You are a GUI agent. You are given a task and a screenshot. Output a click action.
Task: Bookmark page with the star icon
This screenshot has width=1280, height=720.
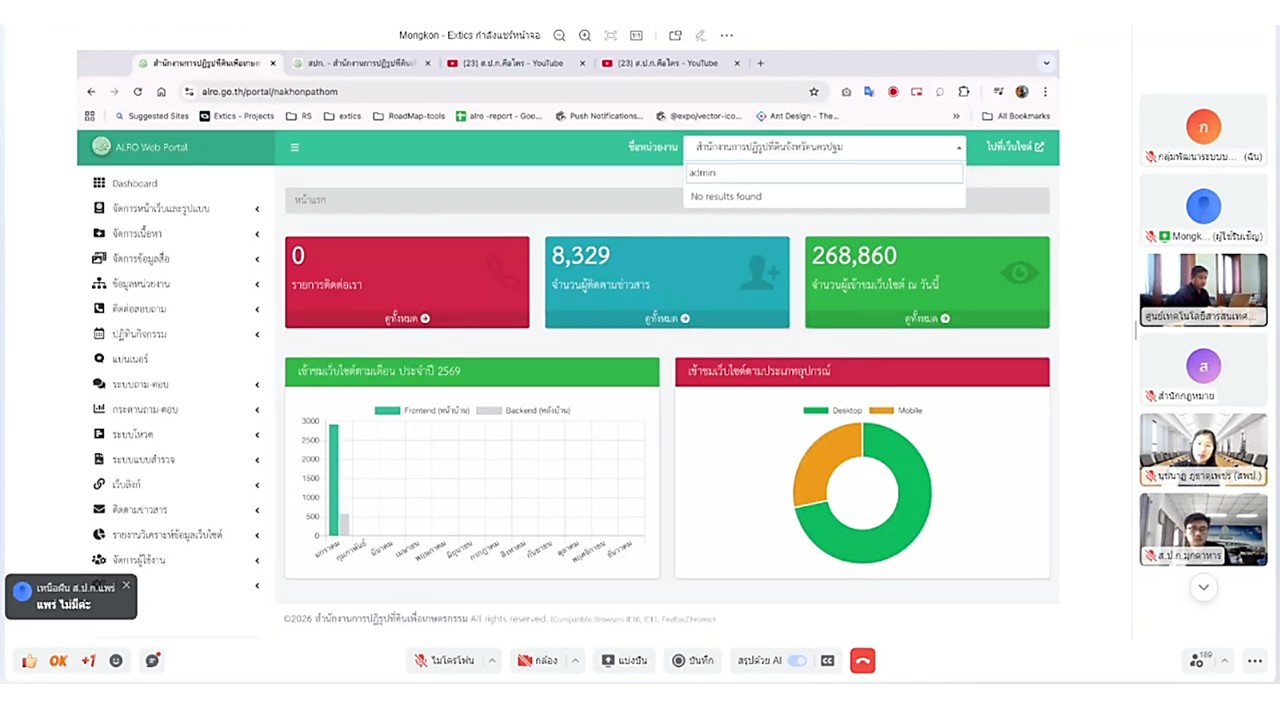814,92
